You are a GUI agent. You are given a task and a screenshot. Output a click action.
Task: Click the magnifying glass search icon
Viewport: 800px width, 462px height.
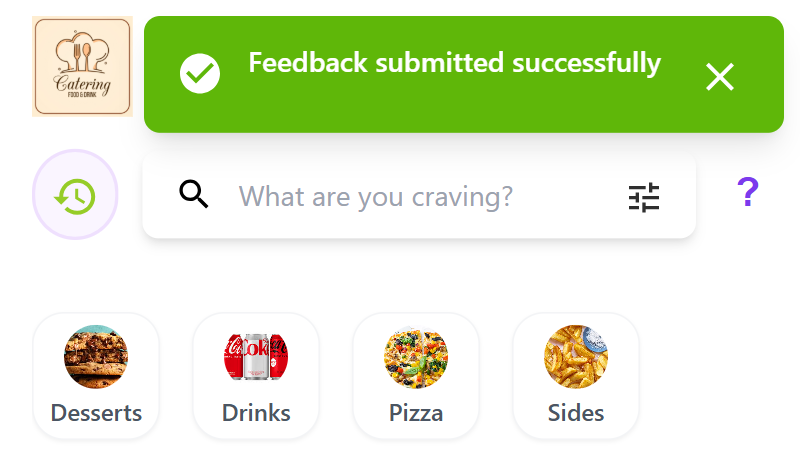[194, 195]
